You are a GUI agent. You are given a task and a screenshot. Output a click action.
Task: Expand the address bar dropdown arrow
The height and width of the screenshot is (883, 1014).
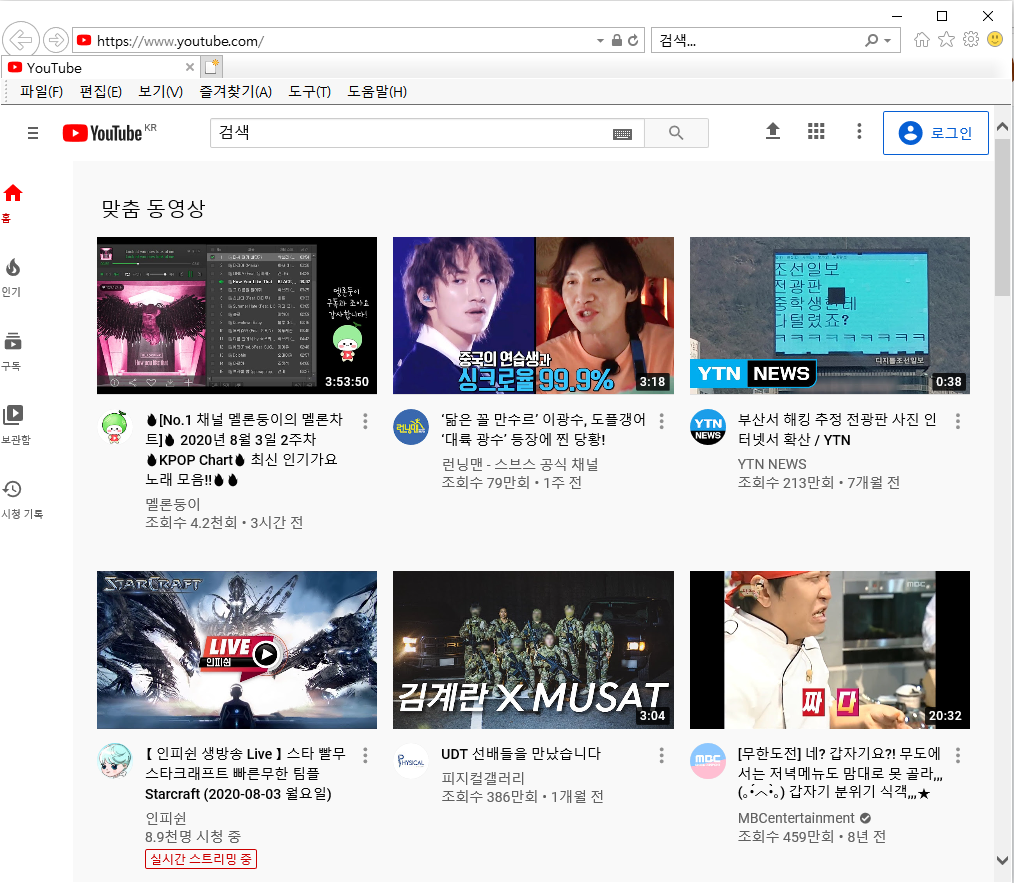pos(600,41)
